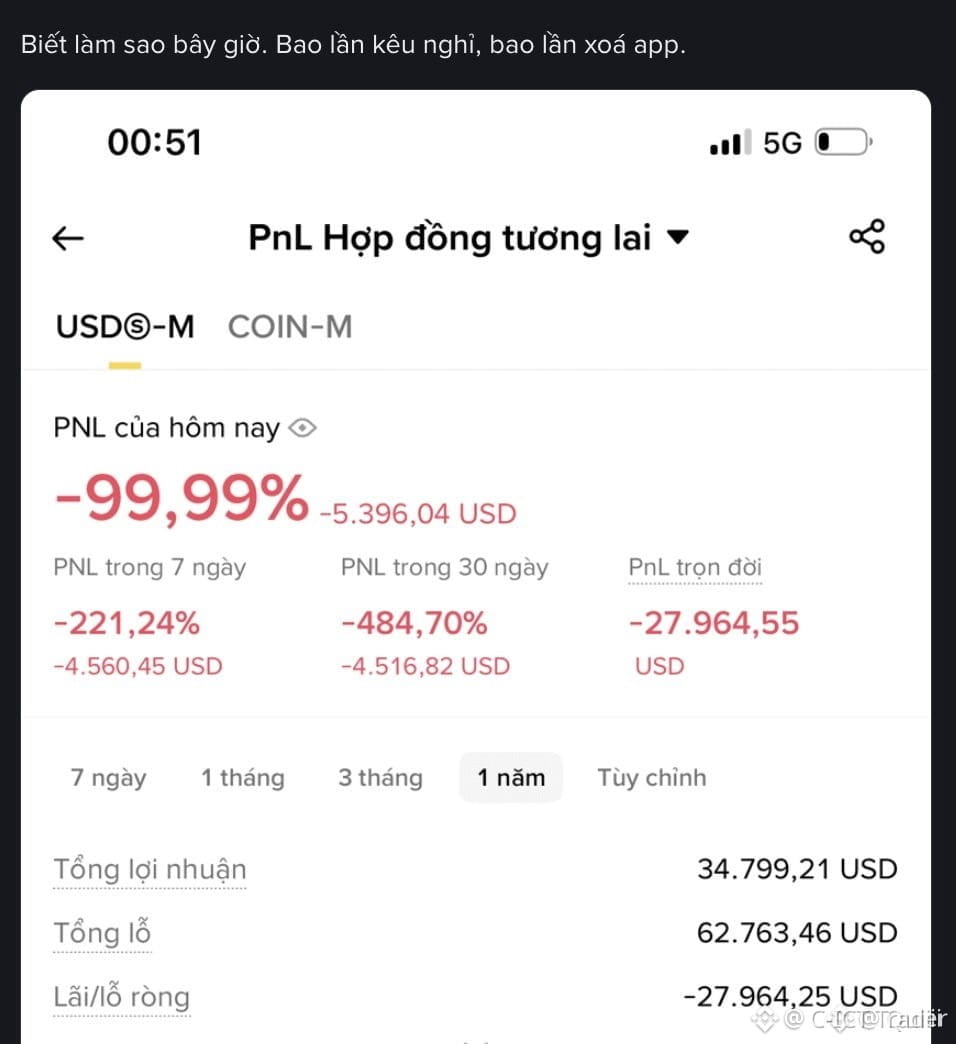
Task: Toggle PNL visibility eye icon
Action: [x=302, y=427]
